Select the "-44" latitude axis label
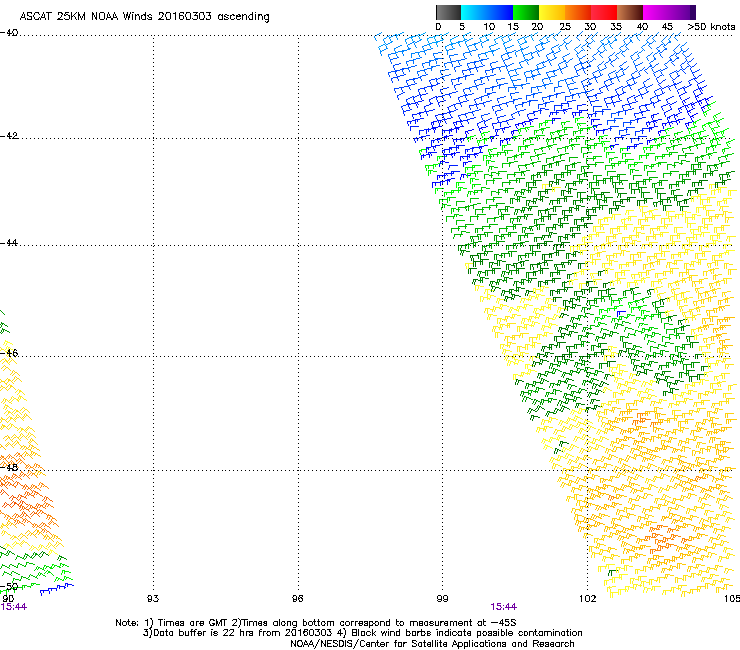 coord(9,243)
